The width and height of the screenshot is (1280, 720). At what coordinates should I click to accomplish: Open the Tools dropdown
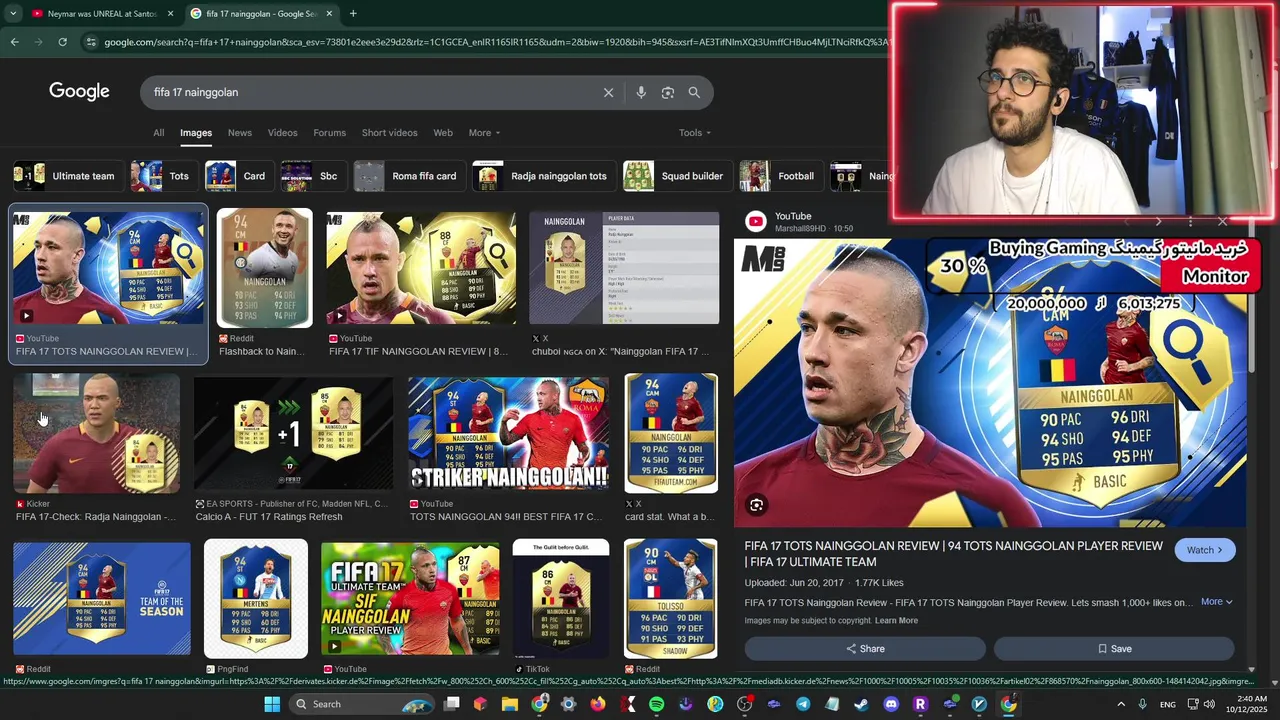[x=695, y=133]
